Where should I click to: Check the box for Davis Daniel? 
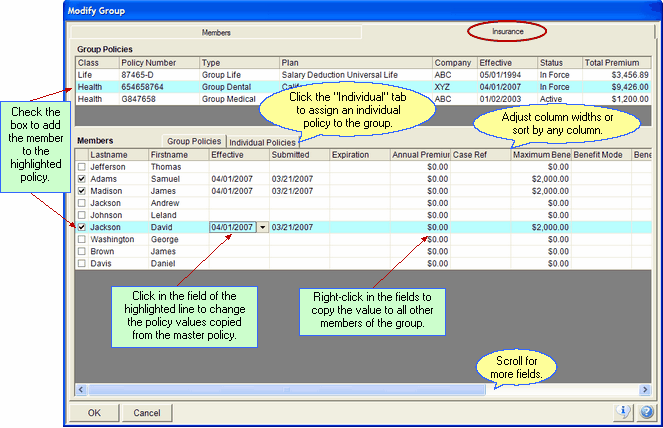(x=82, y=263)
